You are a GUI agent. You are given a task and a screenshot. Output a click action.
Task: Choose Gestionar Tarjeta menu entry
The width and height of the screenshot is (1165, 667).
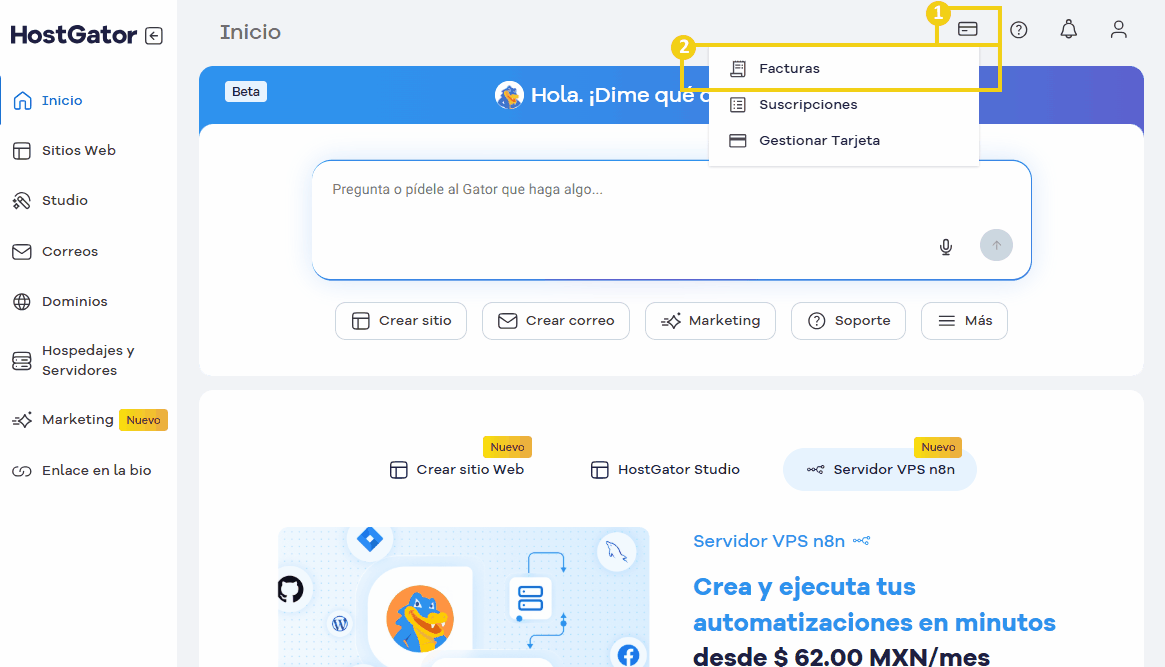819,141
